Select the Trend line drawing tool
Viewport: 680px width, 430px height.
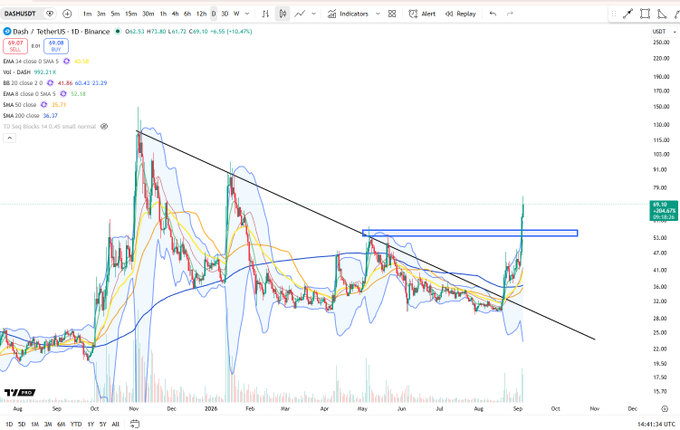tap(628, 14)
